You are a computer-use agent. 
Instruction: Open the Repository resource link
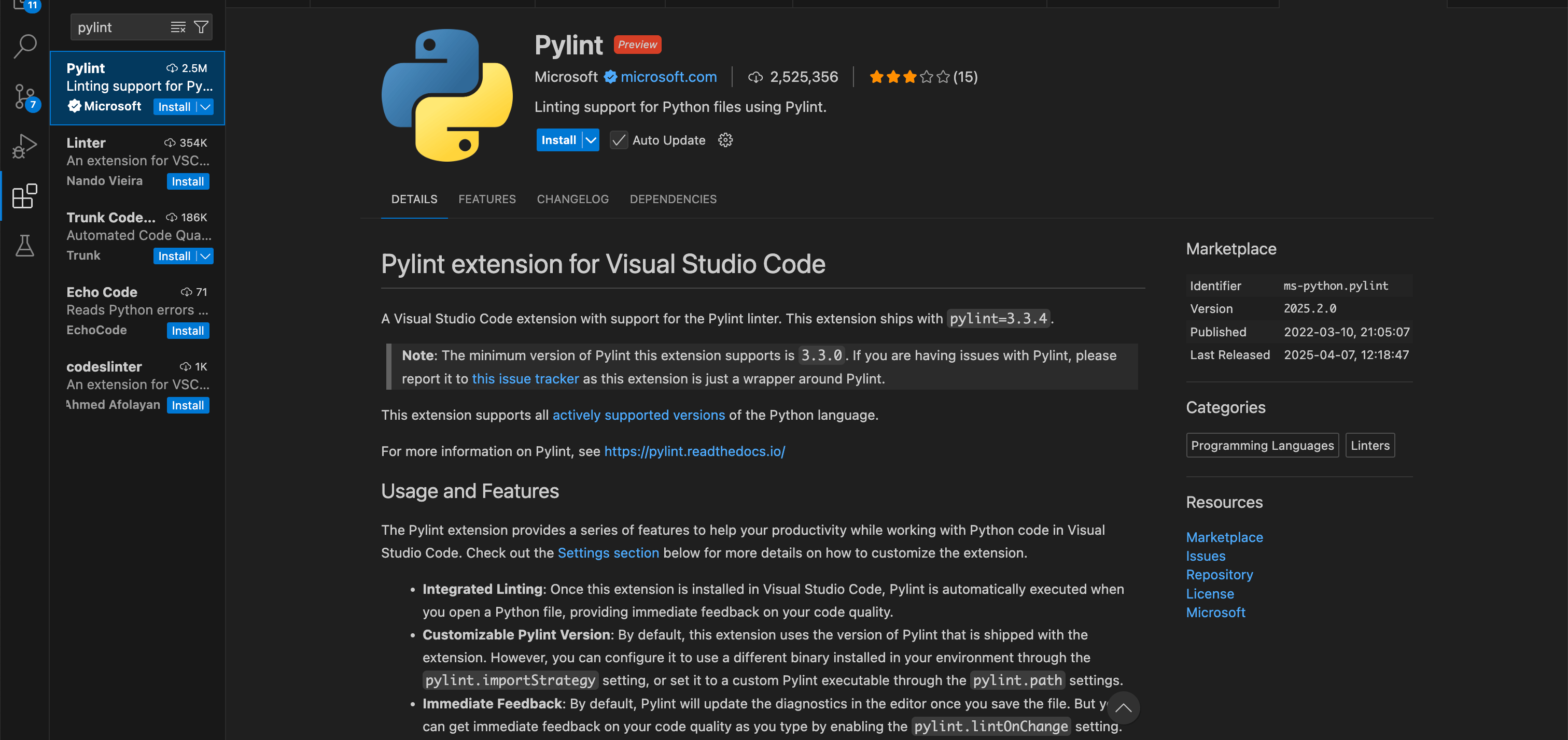click(1219, 575)
